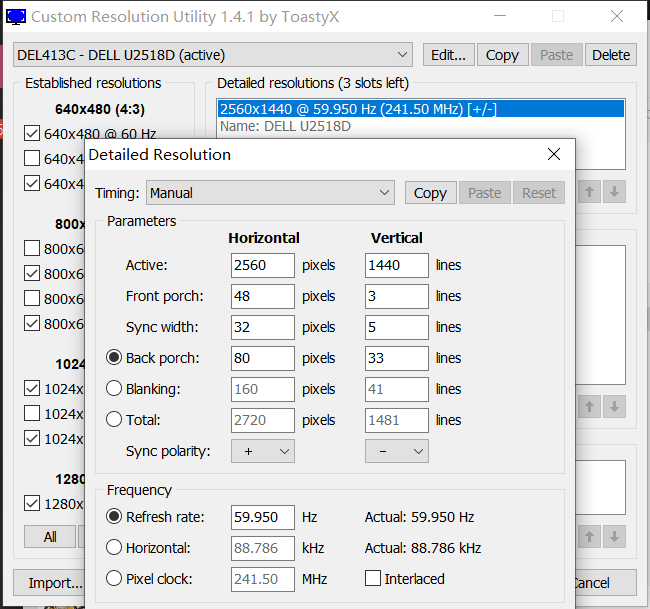Click the Actual: 59.950 Hz text
This screenshot has height=609, width=650.
[x=420, y=517]
